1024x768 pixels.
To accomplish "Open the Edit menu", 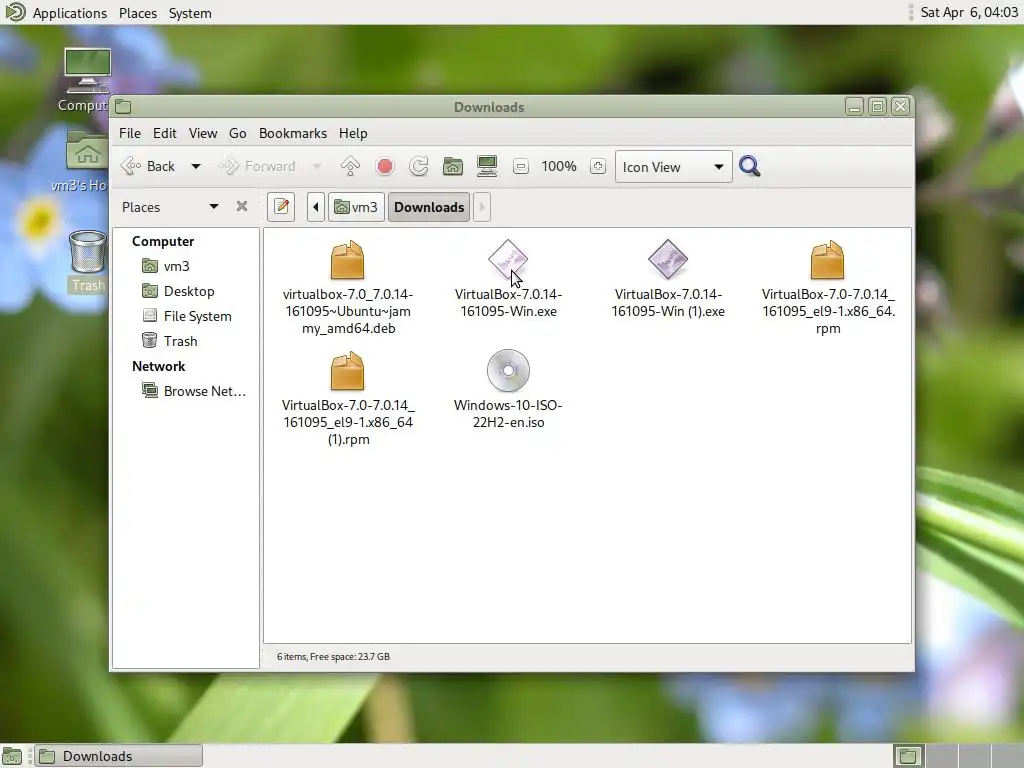I will 165,133.
